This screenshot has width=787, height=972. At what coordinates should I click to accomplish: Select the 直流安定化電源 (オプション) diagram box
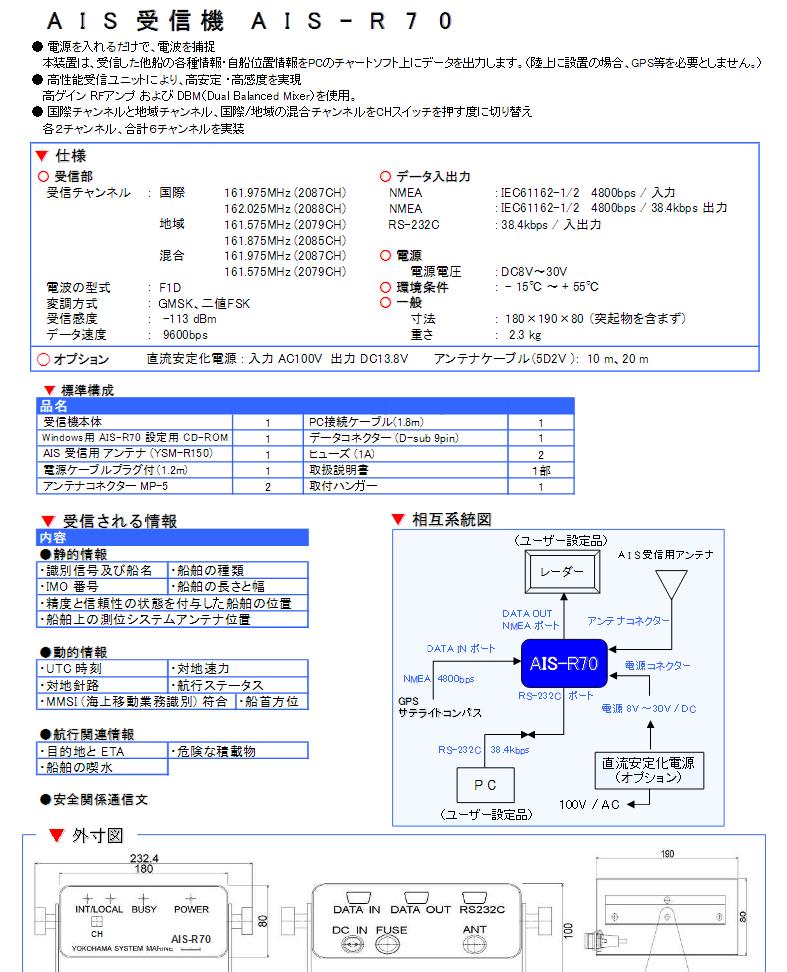pos(649,771)
